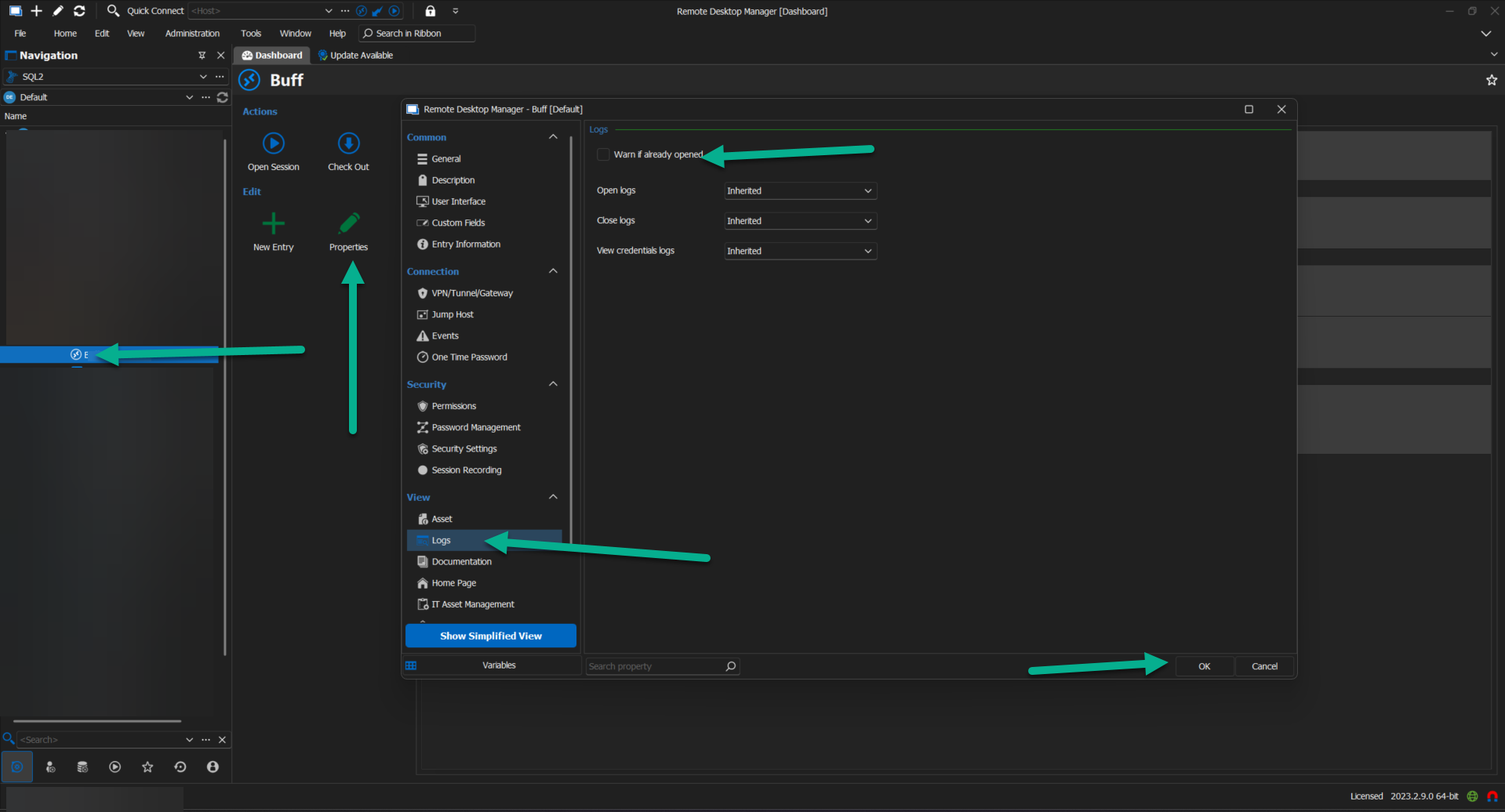Pin the Navigation panel
The image size is (1505, 812).
(202, 56)
